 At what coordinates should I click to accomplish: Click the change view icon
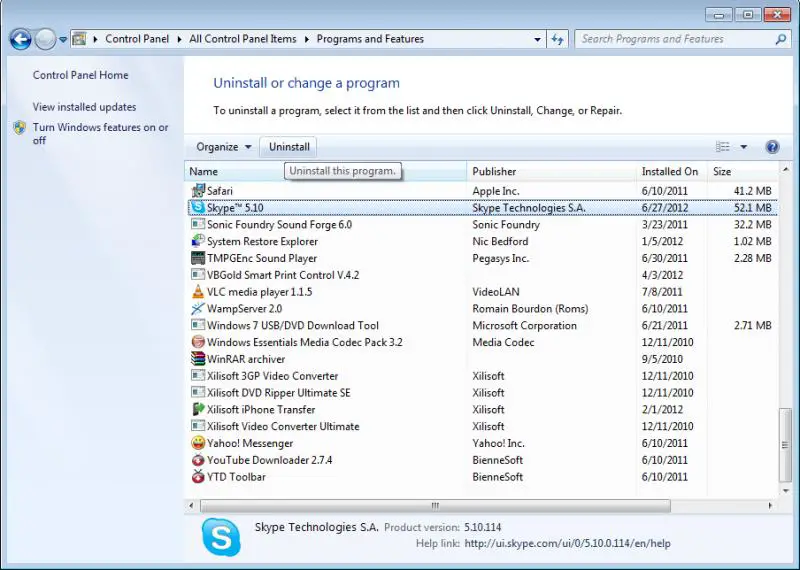point(722,147)
